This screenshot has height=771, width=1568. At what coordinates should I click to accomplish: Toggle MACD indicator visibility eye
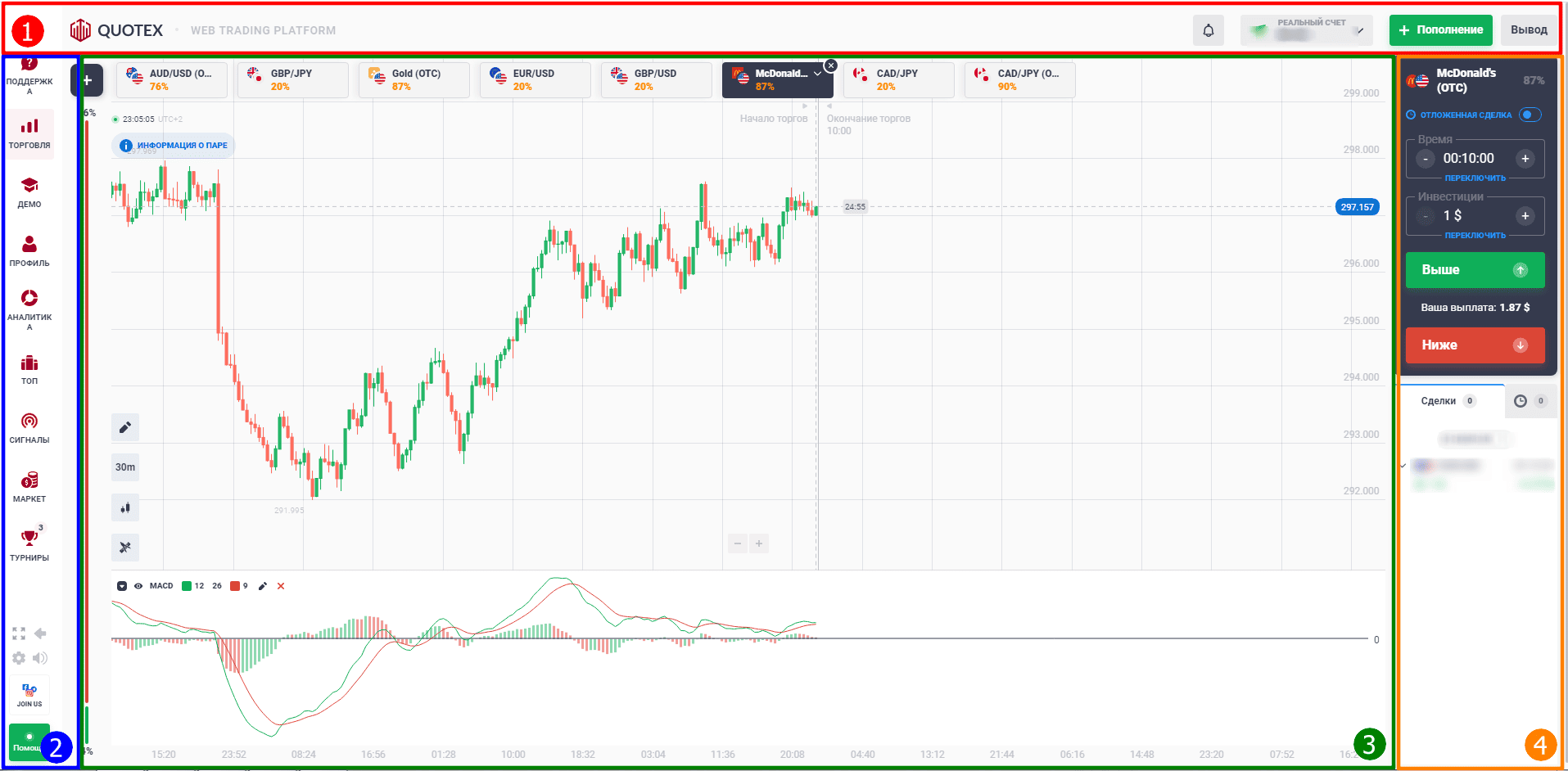tap(138, 586)
